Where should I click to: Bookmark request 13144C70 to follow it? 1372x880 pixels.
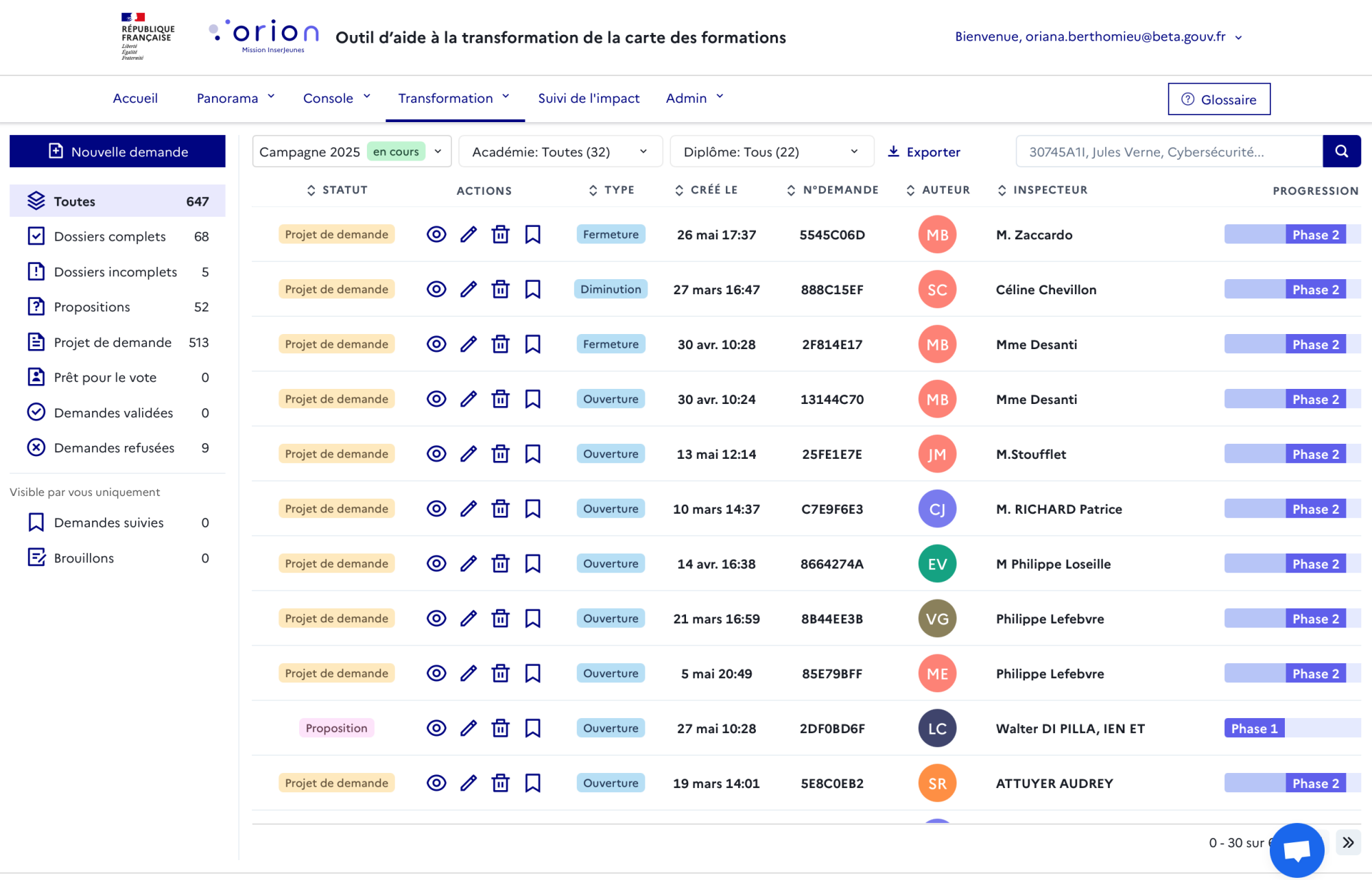[533, 399]
